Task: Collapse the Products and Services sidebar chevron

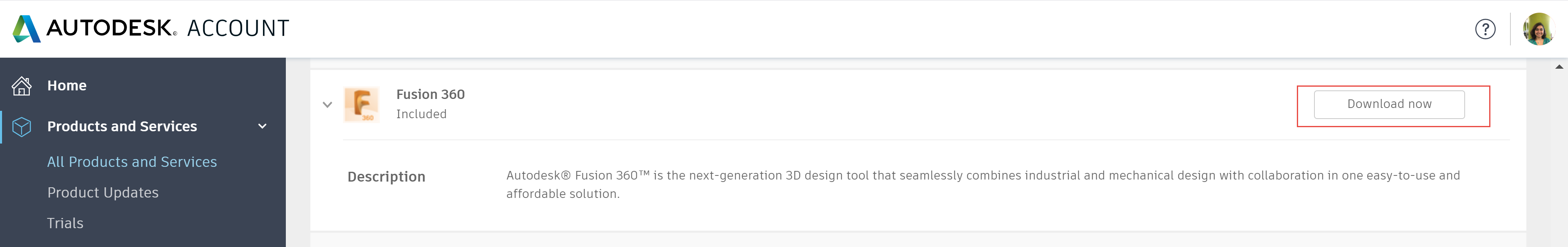Action: [x=262, y=126]
